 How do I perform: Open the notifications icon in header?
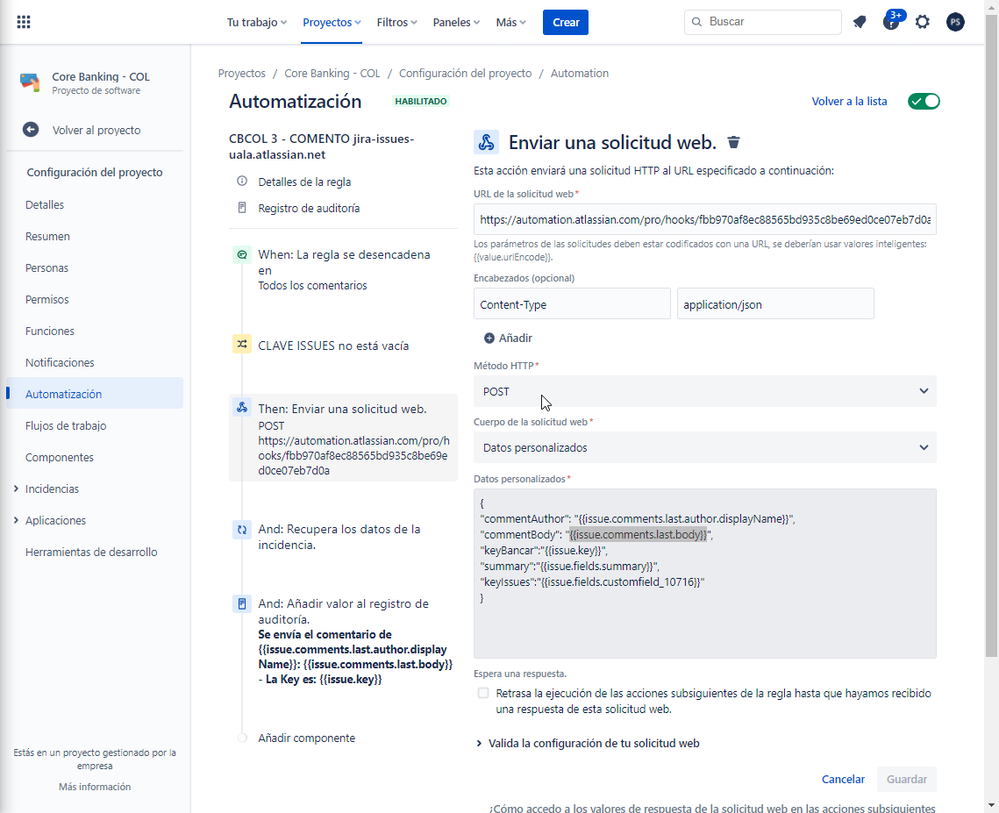pos(859,22)
